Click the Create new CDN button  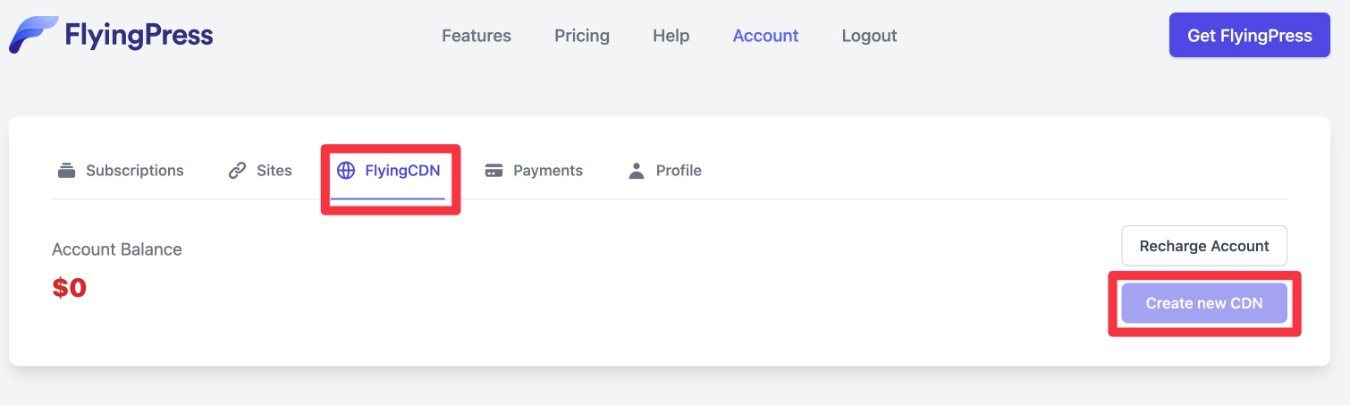coord(1204,303)
